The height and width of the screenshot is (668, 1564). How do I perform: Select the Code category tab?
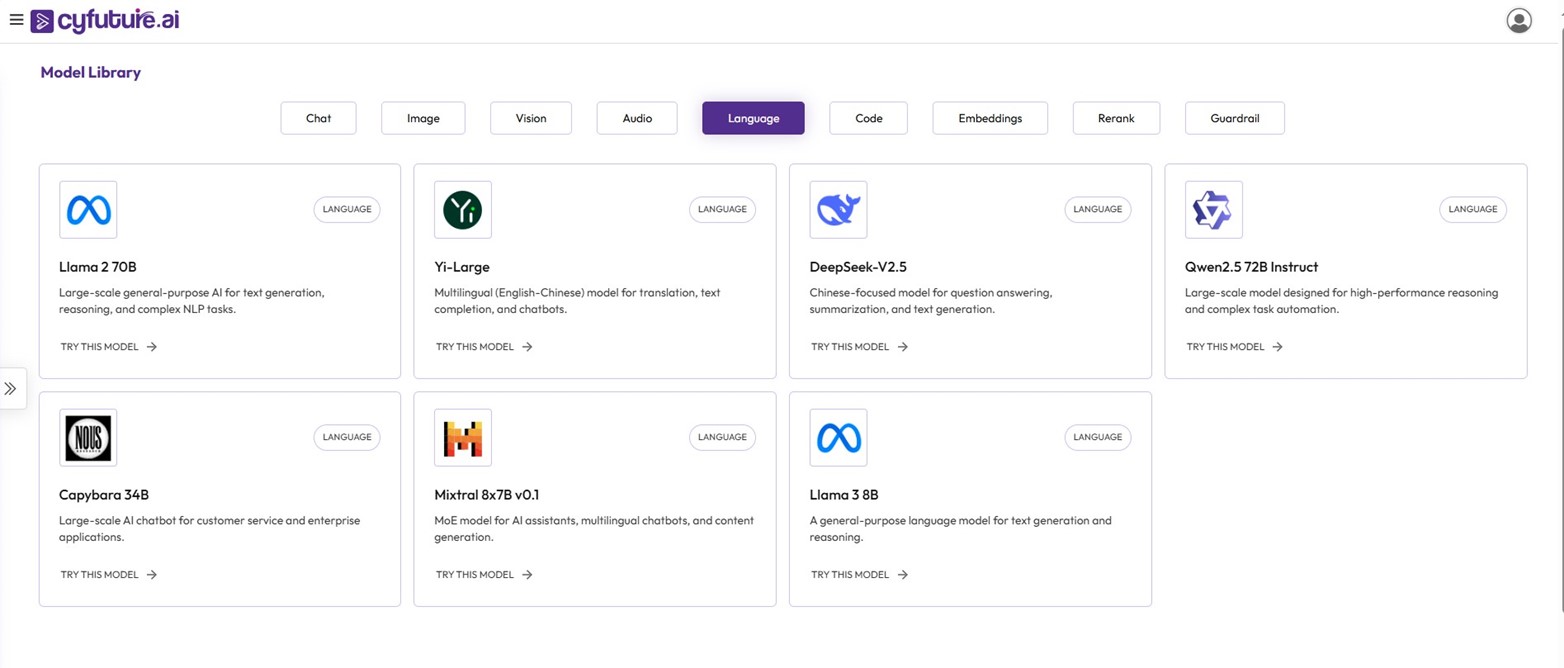coord(868,118)
